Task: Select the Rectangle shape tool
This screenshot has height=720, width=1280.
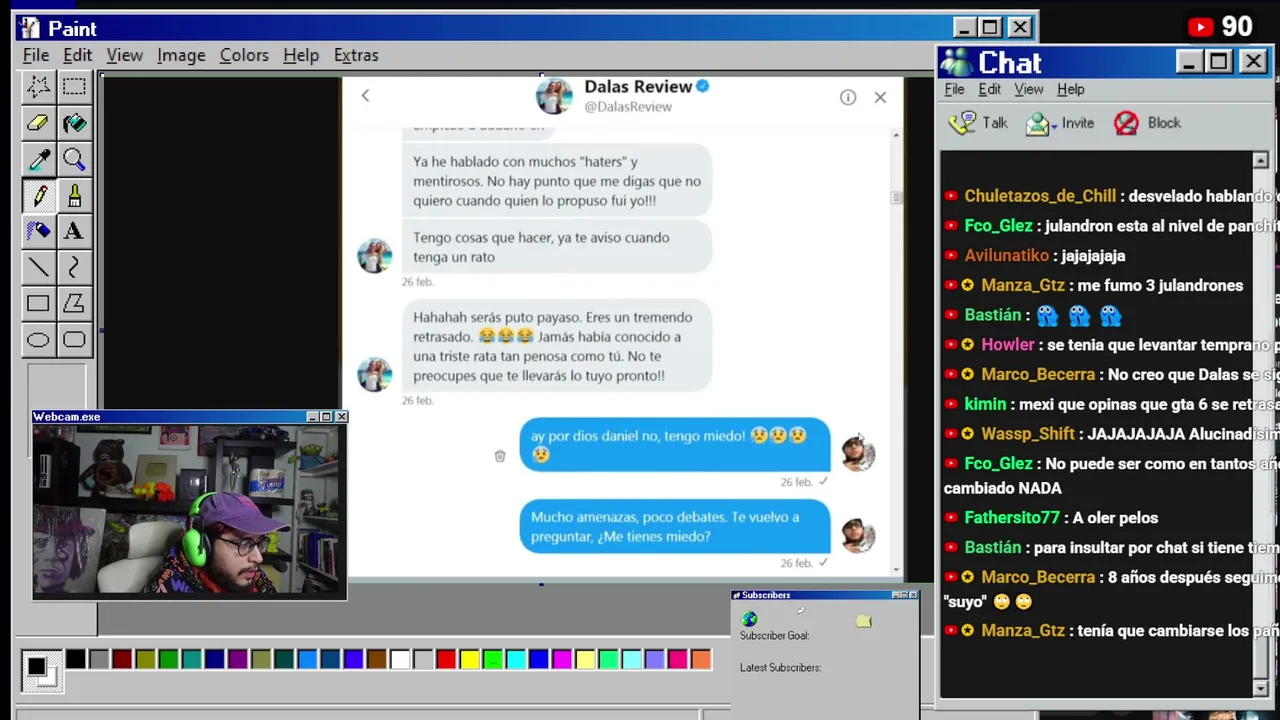Action: [x=38, y=303]
